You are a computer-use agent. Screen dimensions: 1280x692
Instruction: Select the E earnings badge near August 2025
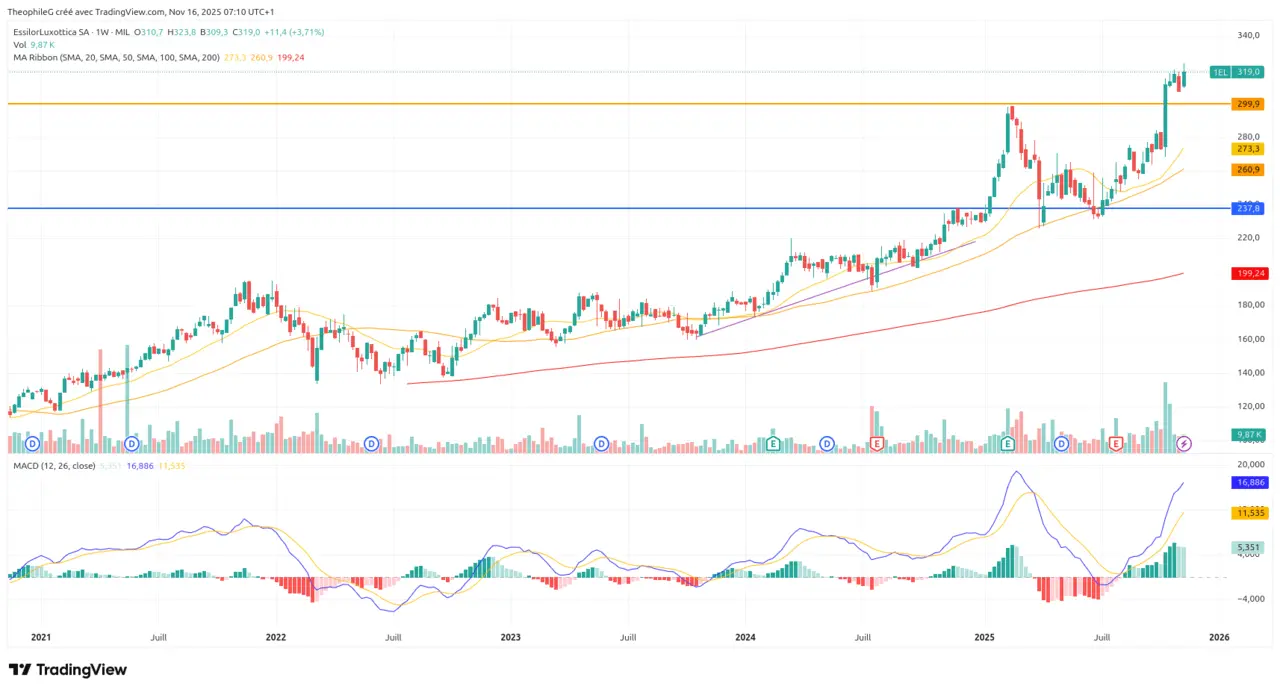(1115, 443)
